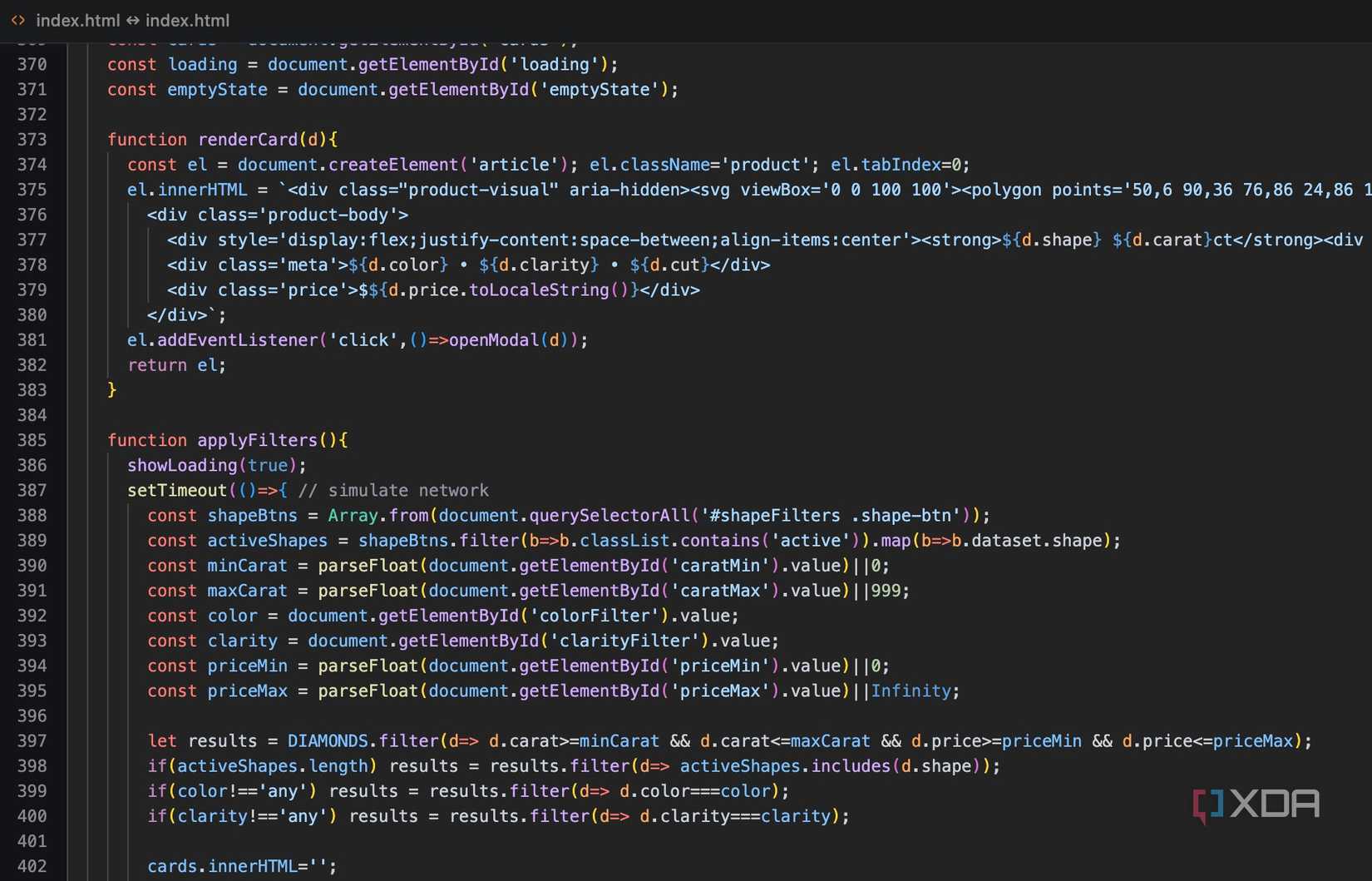Click the closing brace on line 383
The height and width of the screenshot is (881, 1372).
tap(112, 390)
